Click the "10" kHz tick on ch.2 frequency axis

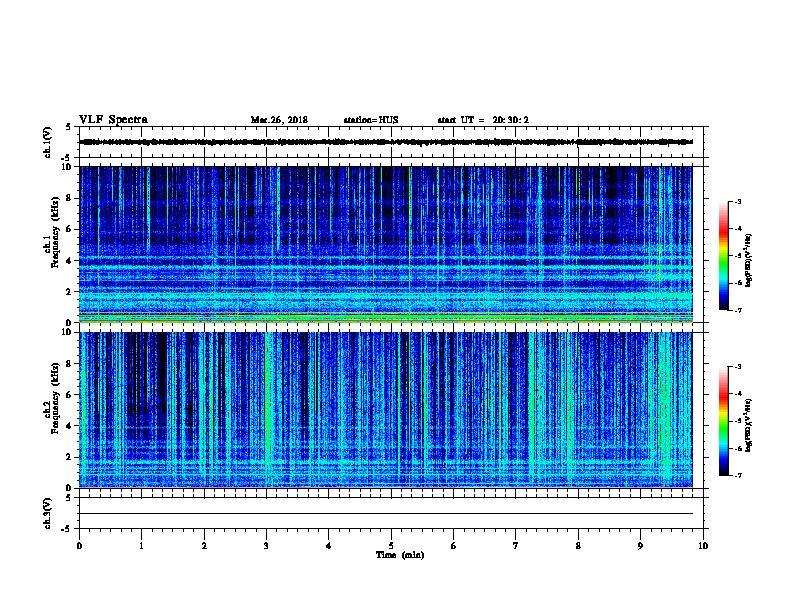tap(68, 332)
